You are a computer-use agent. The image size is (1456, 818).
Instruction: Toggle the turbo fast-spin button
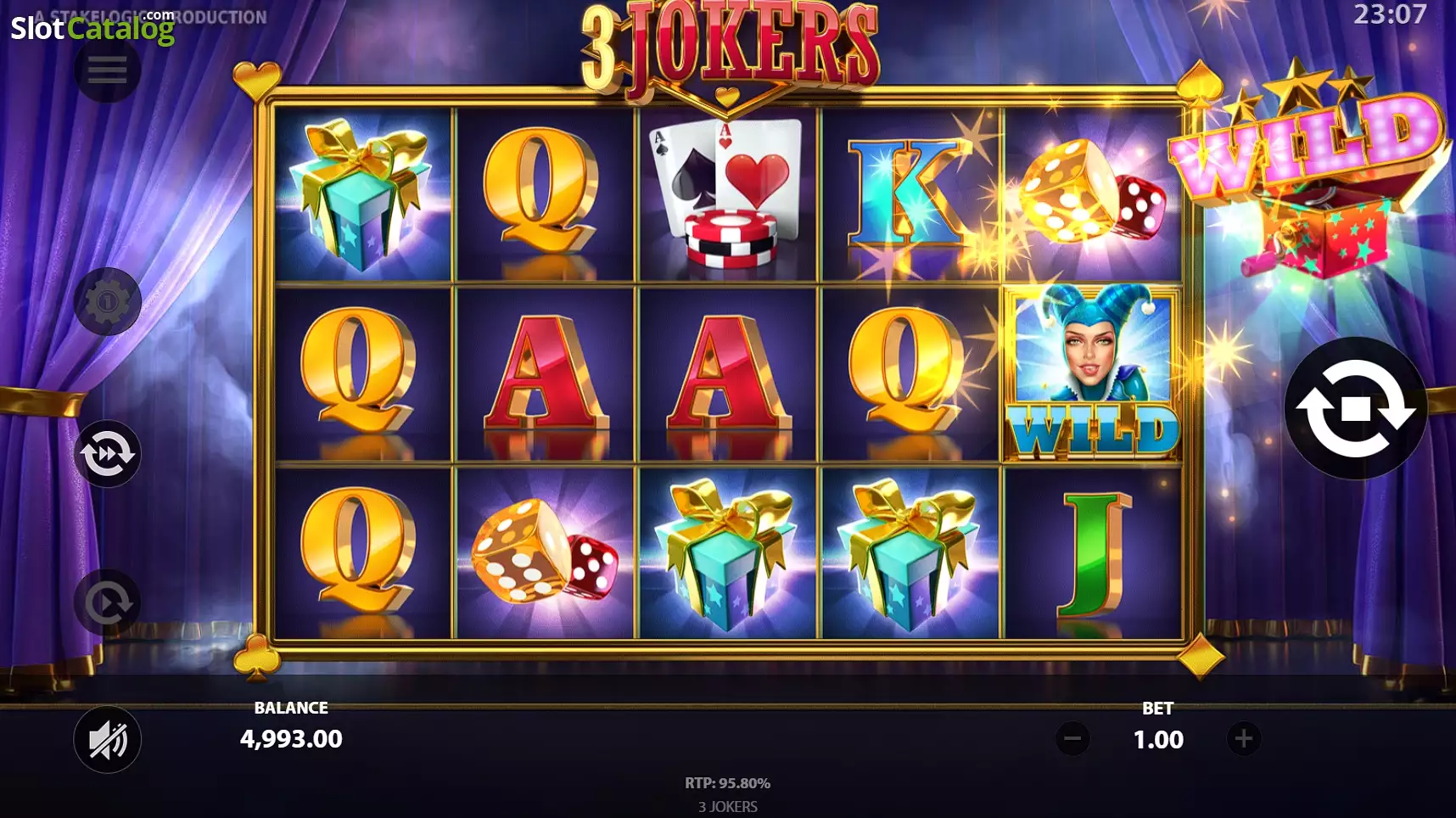[107, 454]
